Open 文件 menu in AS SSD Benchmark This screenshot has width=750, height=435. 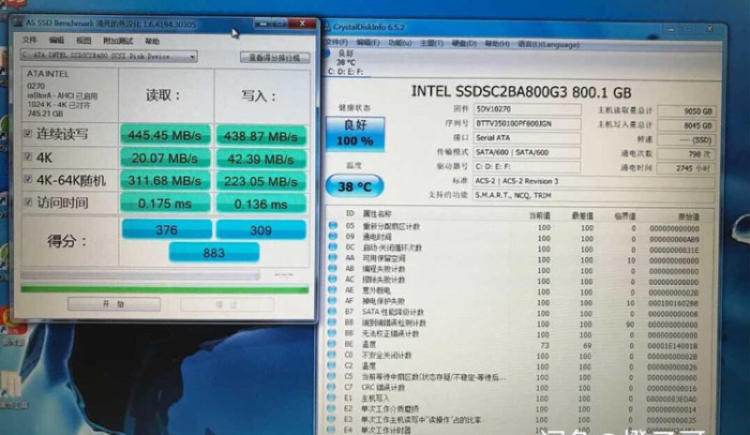click(x=29, y=40)
